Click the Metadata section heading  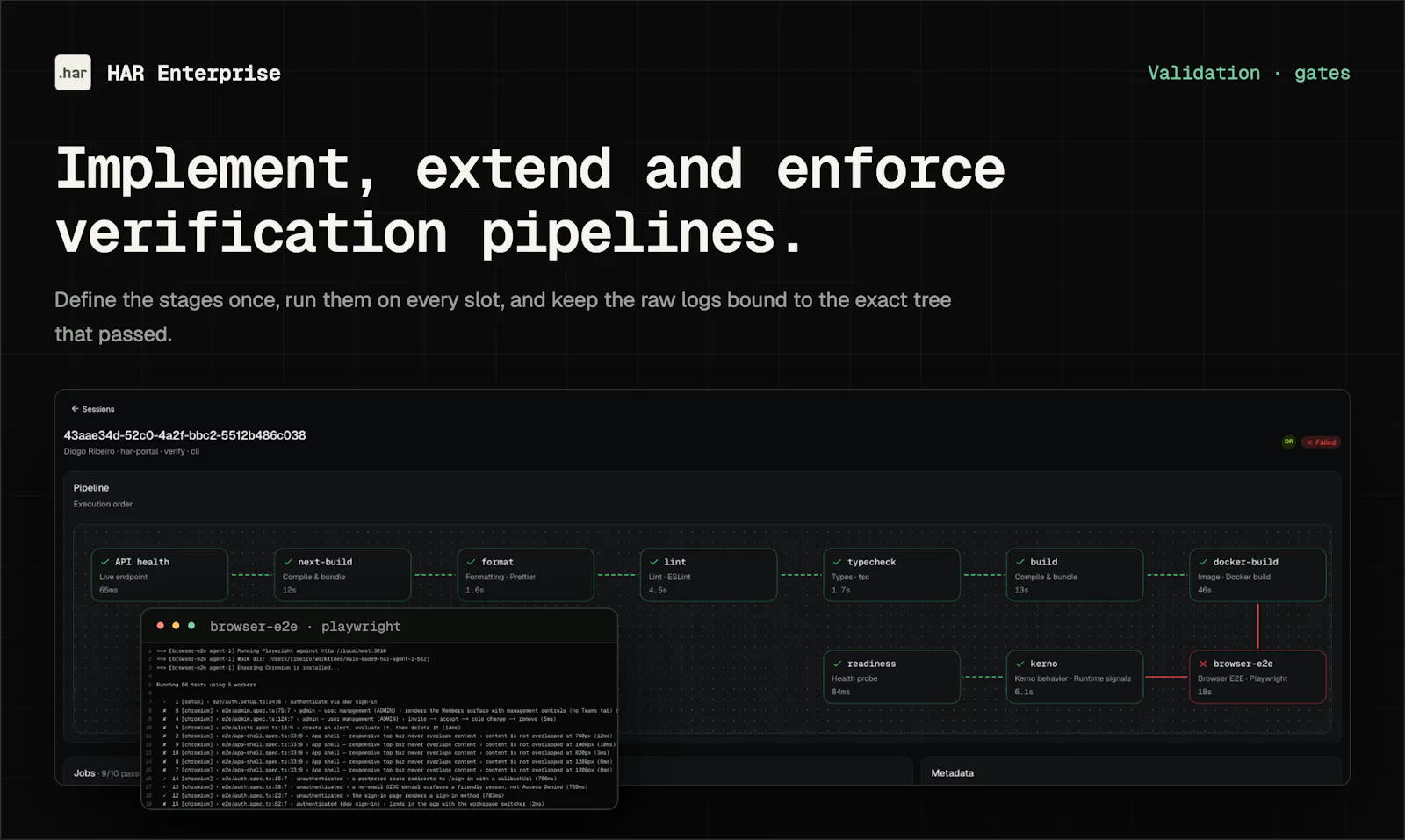point(952,773)
